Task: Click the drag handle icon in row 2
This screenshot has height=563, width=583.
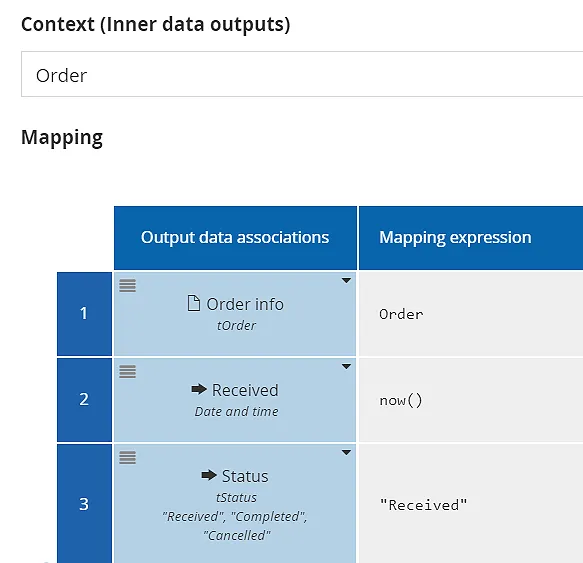Action: [x=128, y=371]
